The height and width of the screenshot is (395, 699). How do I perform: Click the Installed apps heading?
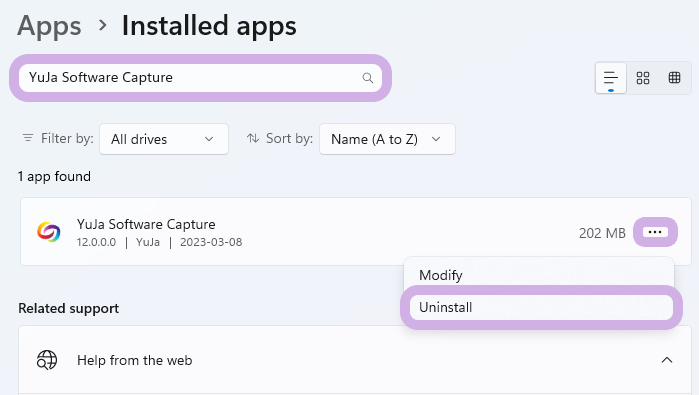tap(209, 25)
